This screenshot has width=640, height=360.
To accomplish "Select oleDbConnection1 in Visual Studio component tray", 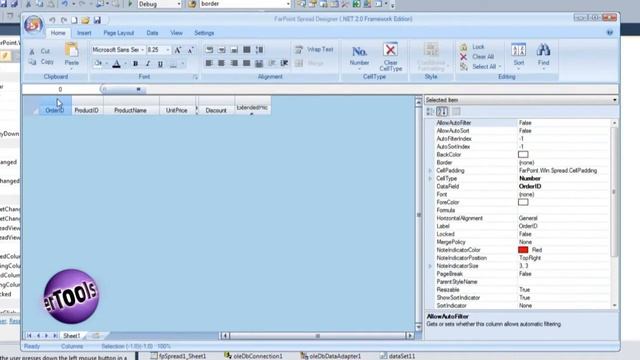I will click(x=253, y=356).
